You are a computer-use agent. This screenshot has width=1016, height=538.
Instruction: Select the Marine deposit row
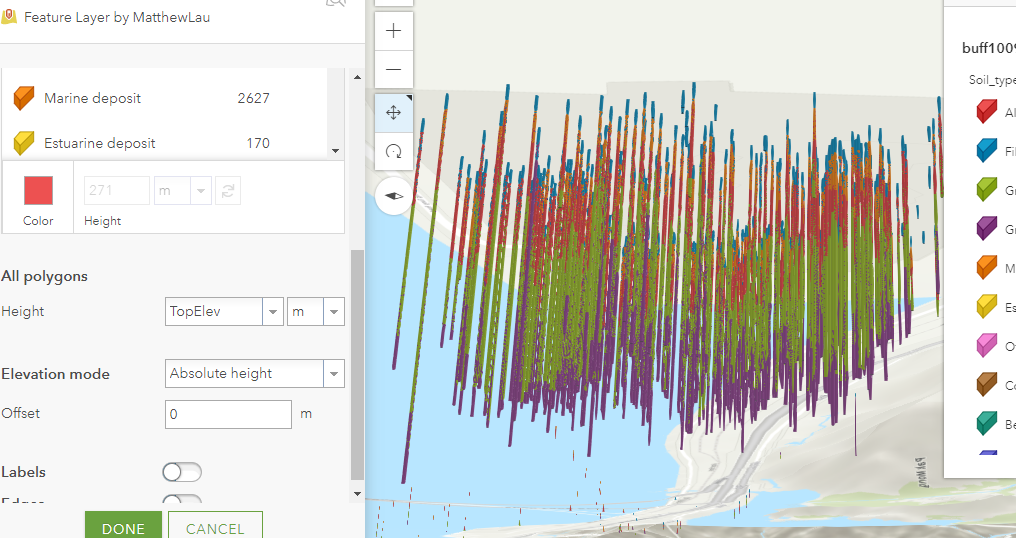click(165, 99)
